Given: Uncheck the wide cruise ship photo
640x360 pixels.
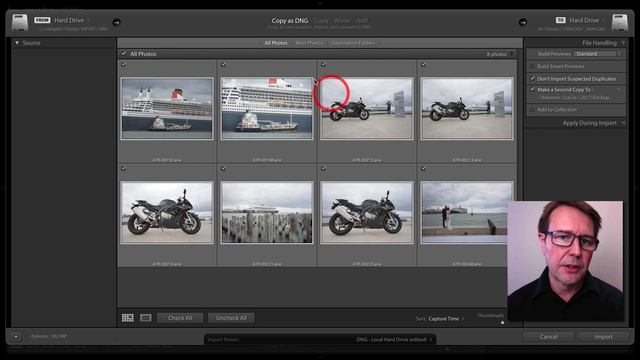Looking at the screenshot, I should point(124,64).
